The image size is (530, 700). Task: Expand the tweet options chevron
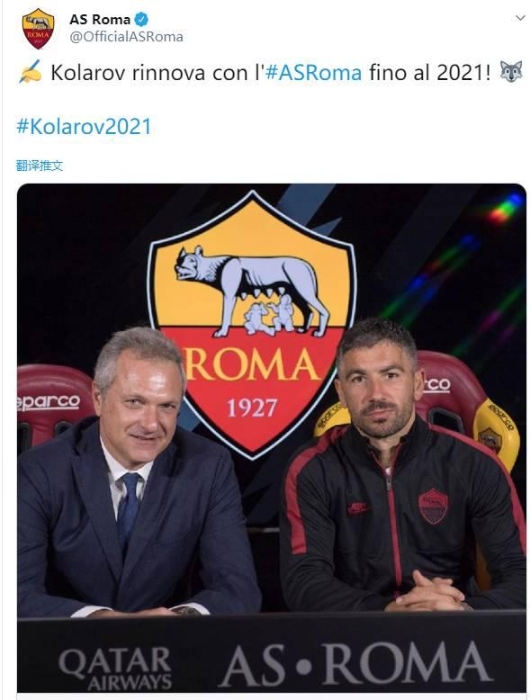click(520, 18)
